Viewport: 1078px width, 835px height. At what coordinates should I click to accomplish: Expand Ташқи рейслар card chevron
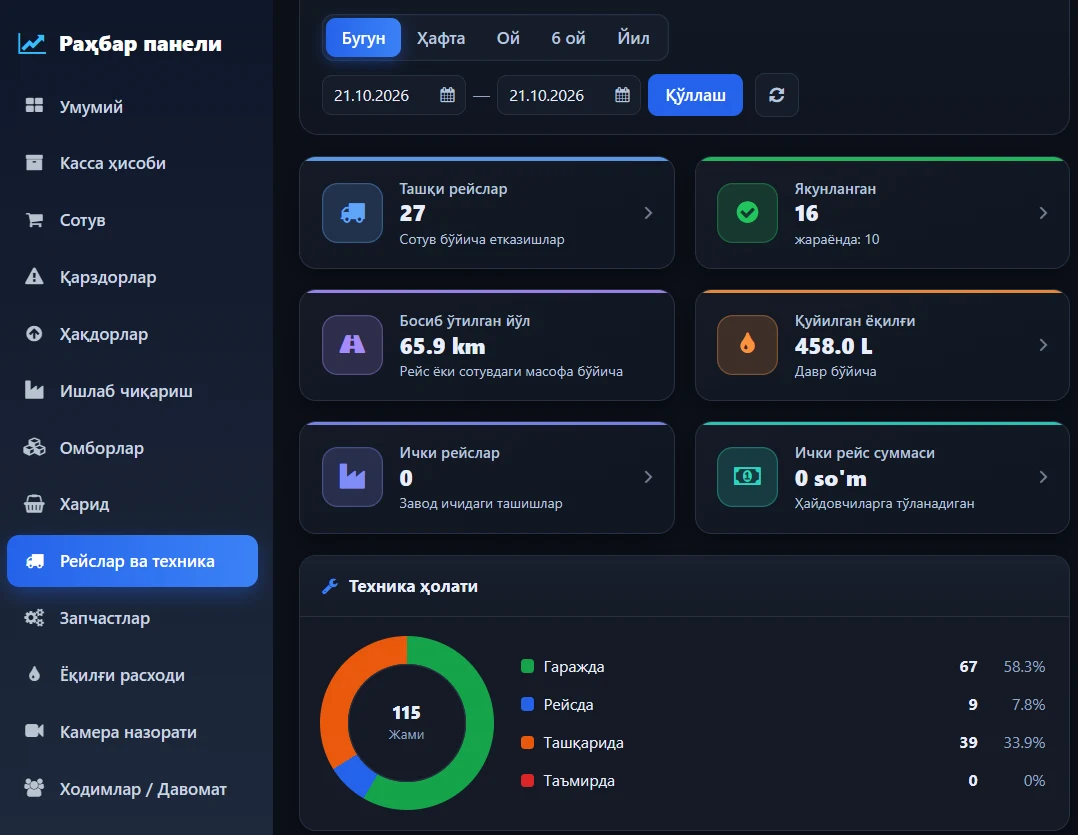point(648,213)
